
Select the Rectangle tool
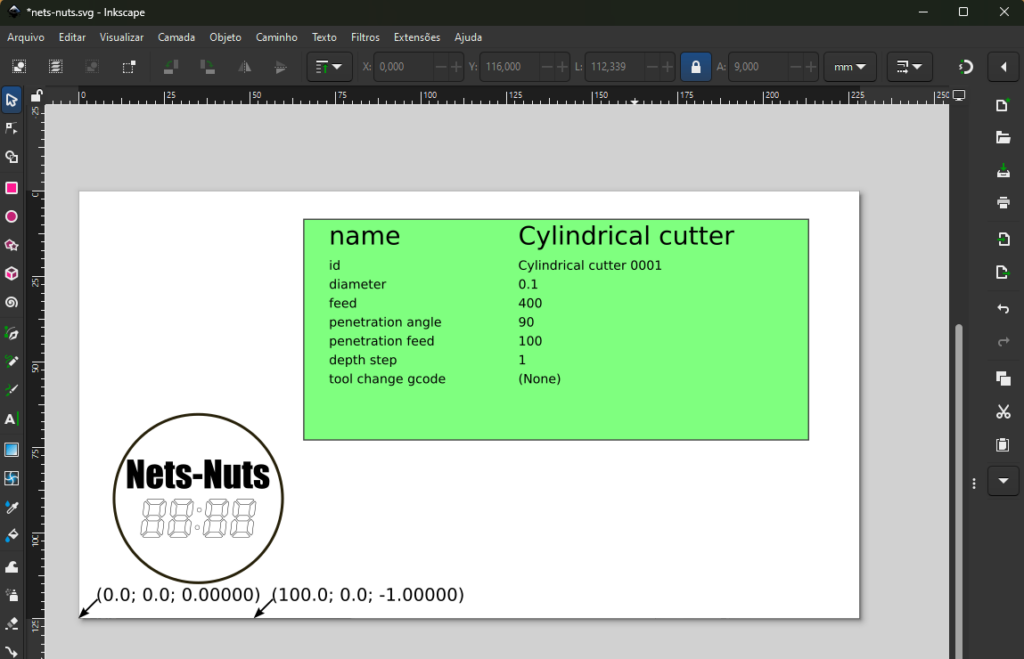point(12,188)
